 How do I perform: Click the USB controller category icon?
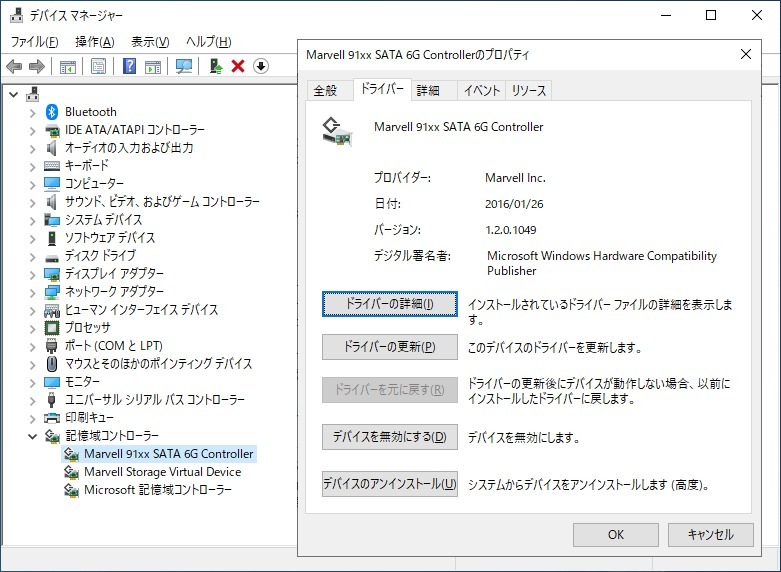52,400
